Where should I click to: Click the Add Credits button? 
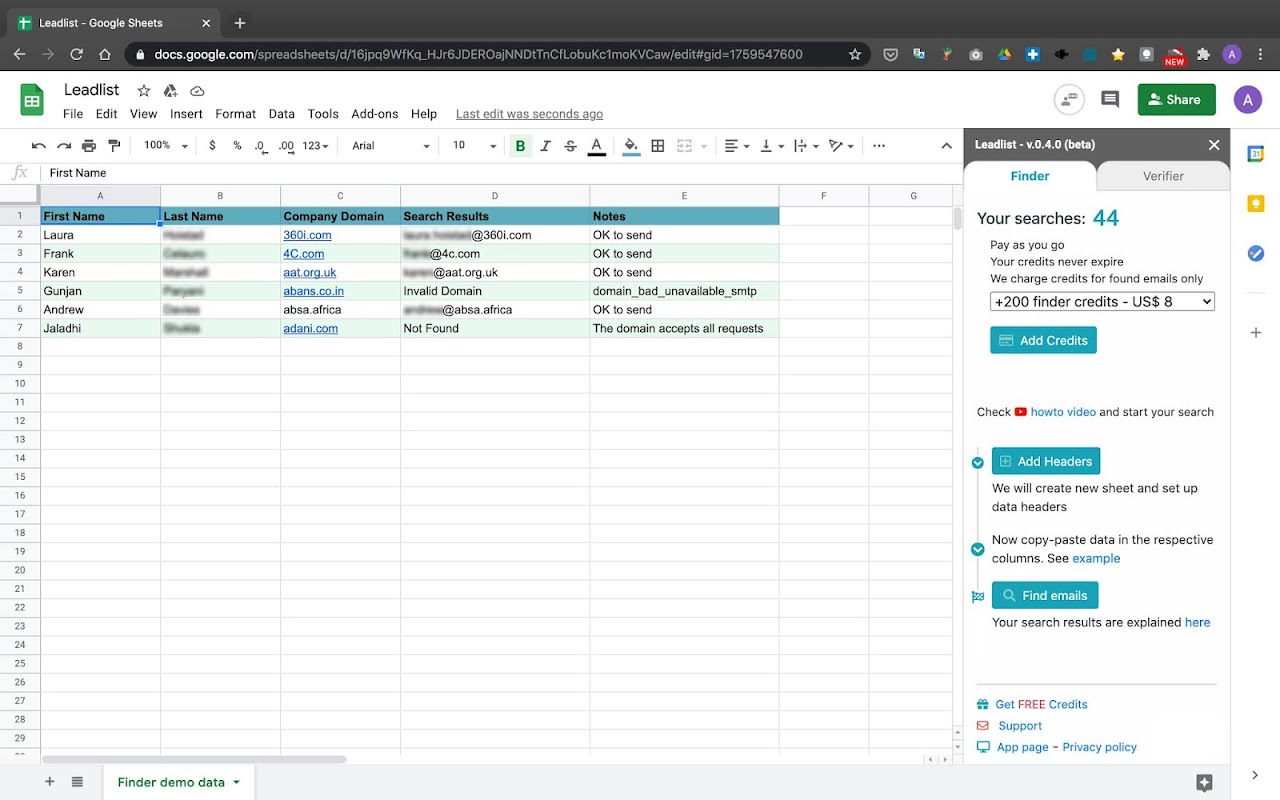click(1043, 340)
